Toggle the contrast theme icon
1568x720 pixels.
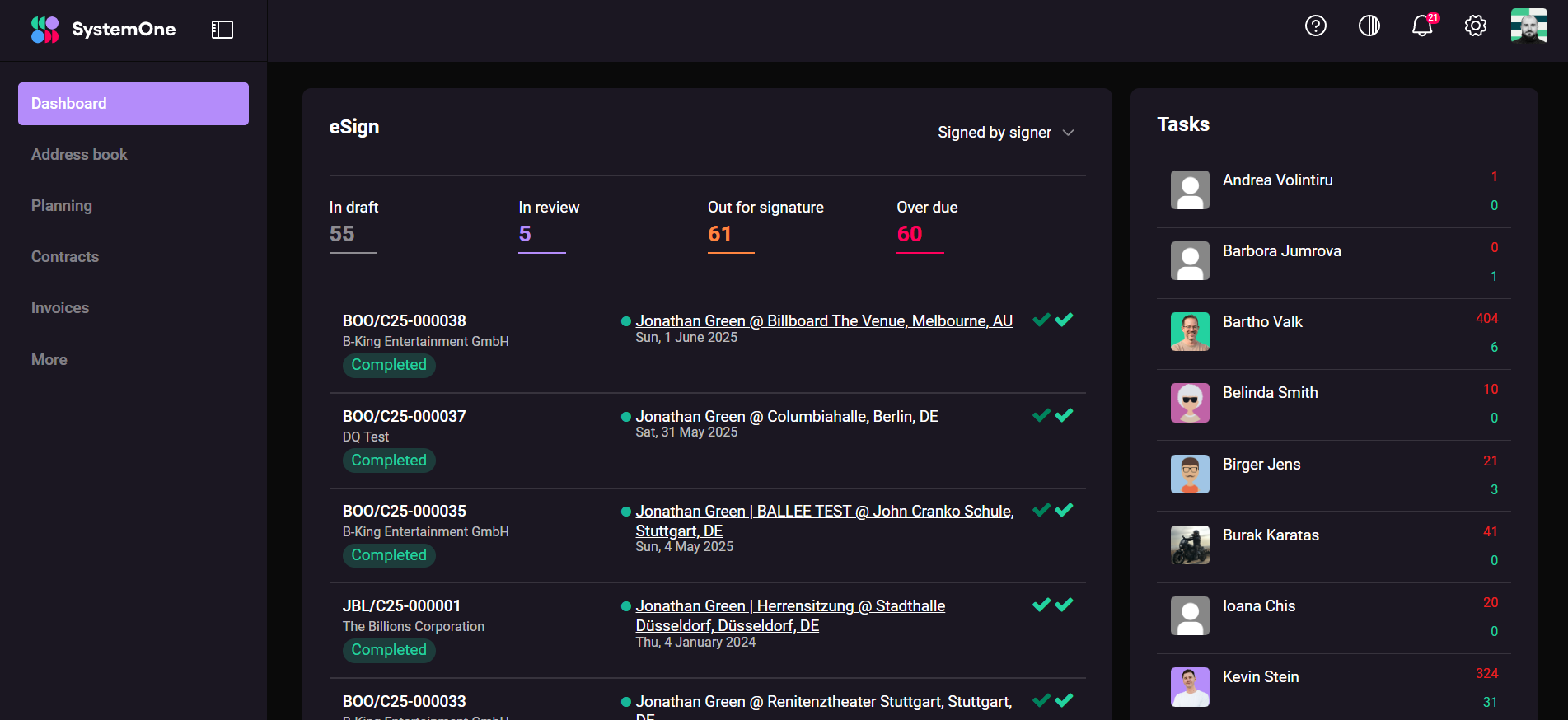[1369, 26]
